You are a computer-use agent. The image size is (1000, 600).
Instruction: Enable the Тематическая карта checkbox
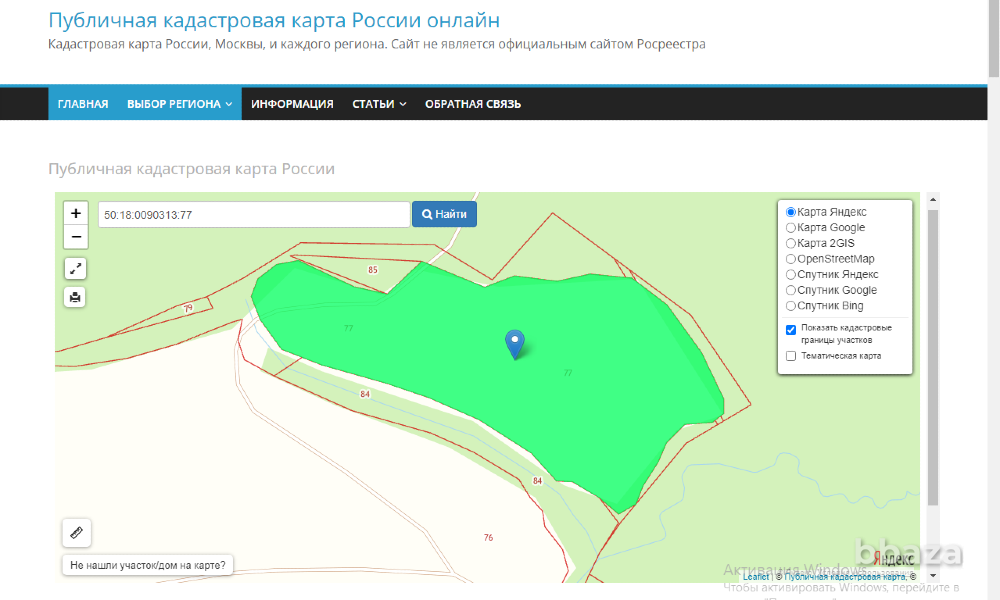(791, 355)
